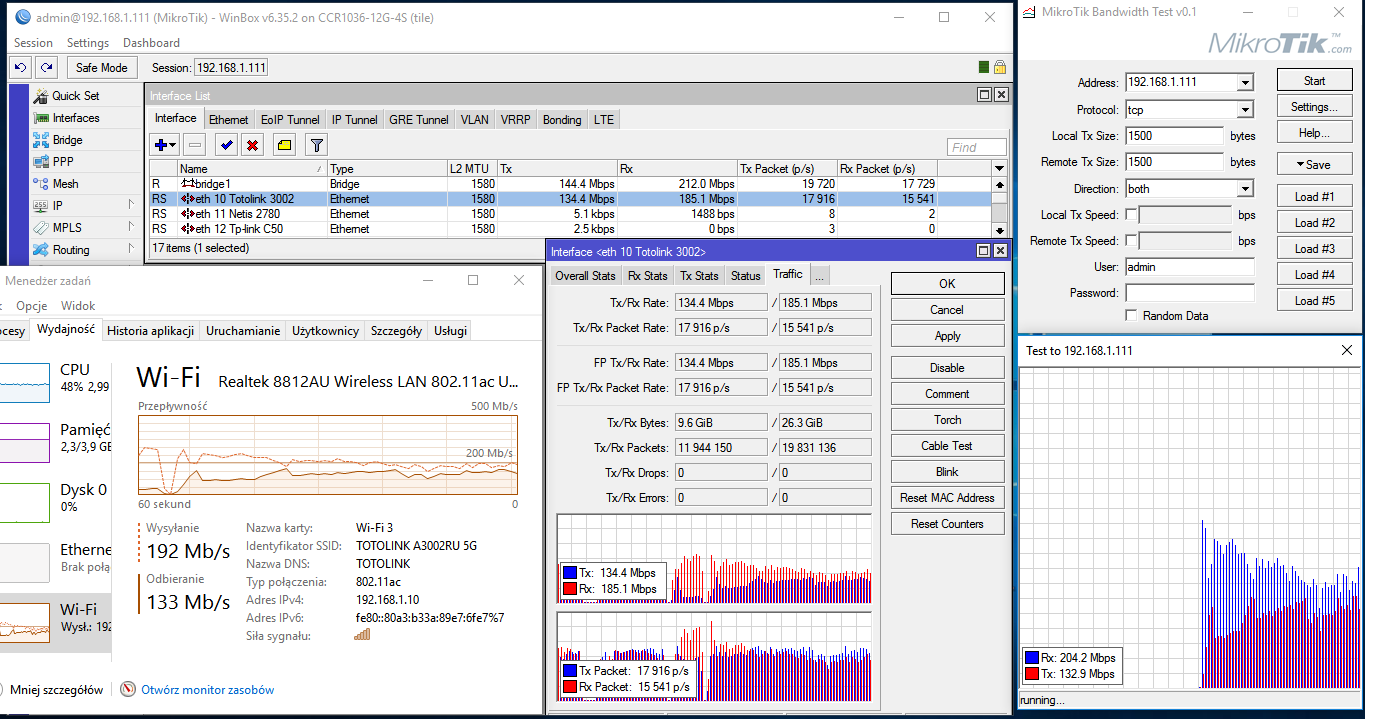This screenshot has width=1374, height=728.
Task: Click the blue checkmark Enable interface icon
Action: coord(227,145)
